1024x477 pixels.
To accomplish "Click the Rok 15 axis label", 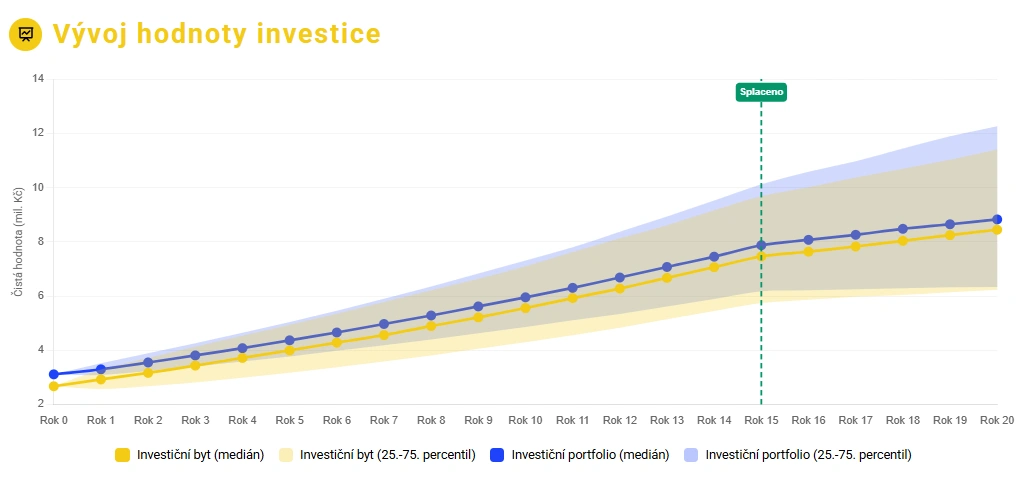I will tap(761, 421).
